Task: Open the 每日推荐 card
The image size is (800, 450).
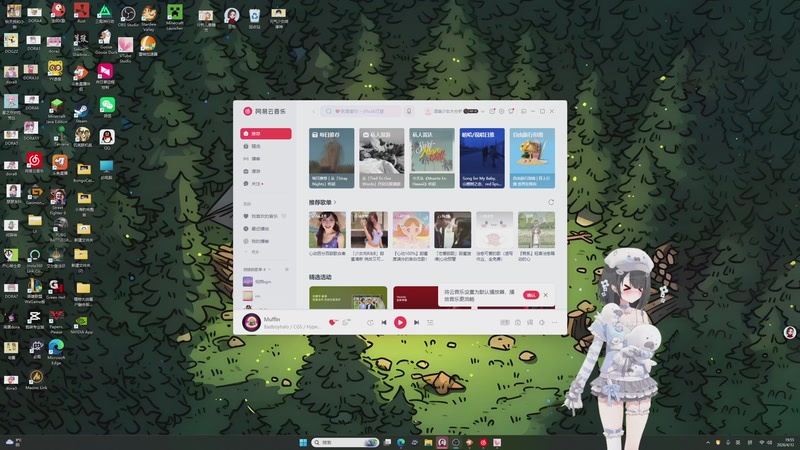Action: (331, 158)
